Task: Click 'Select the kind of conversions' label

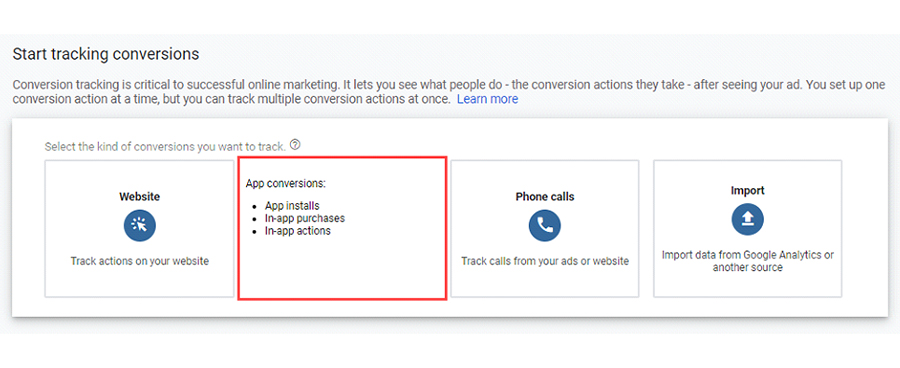Action: pyautogui.click(x=165, y=146)
